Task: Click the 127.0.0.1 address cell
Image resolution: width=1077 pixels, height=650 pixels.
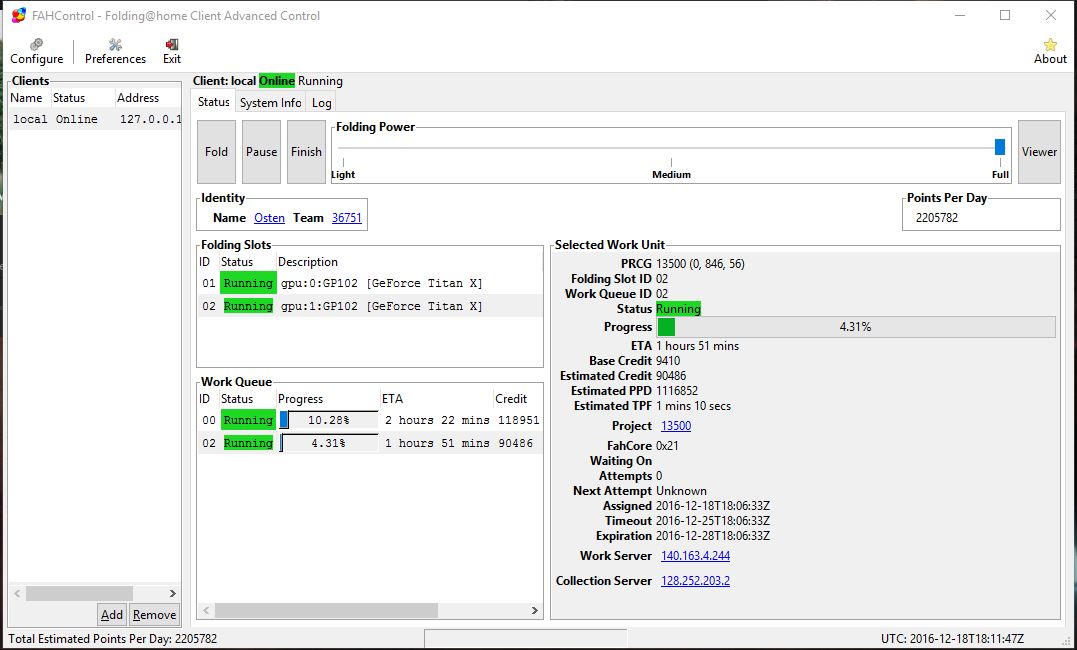Action: click(150, 119)
